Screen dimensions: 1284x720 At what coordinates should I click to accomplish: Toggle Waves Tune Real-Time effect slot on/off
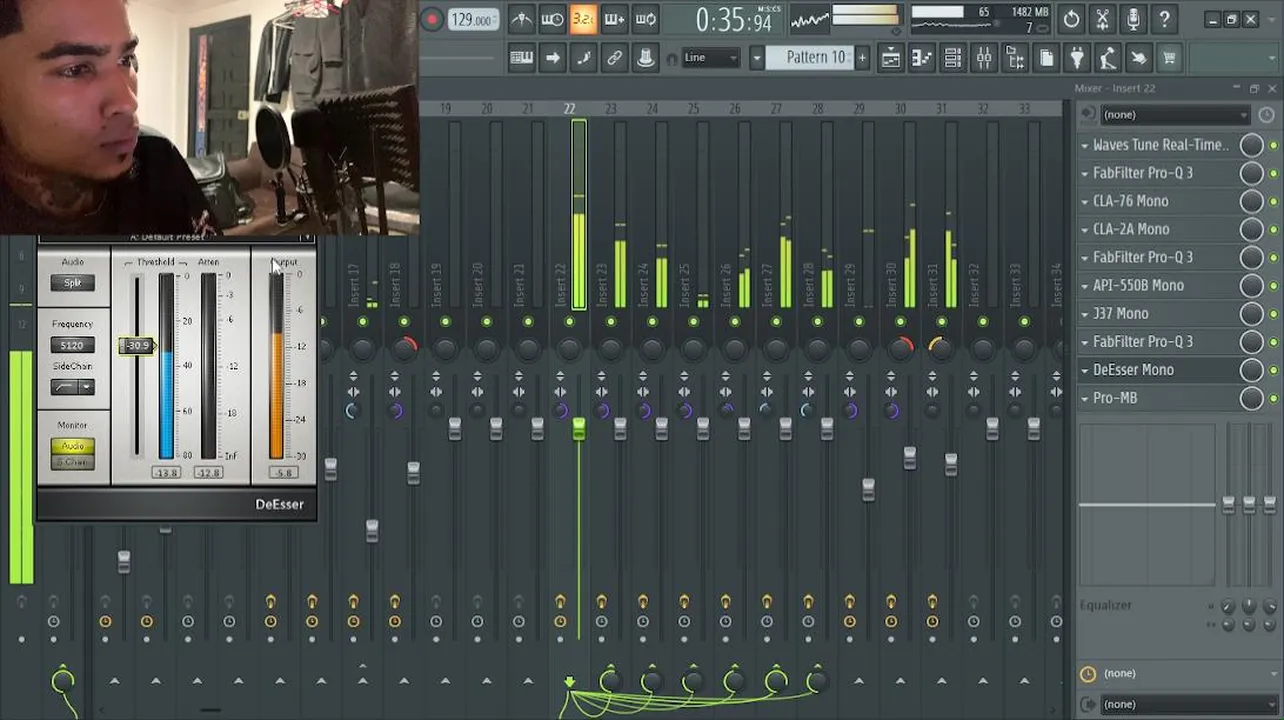[x=1273, y=145]
